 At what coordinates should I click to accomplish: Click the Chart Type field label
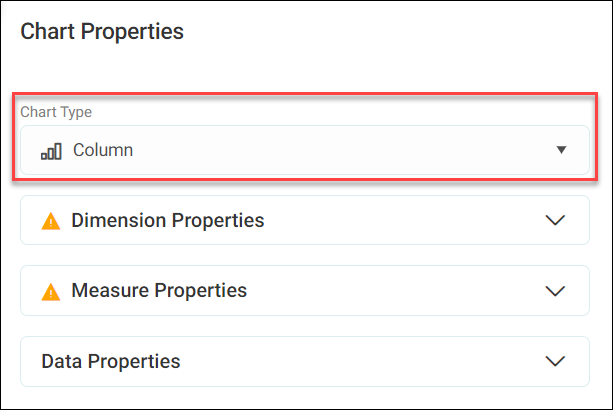pyautogui.click(x=56, y=112)
